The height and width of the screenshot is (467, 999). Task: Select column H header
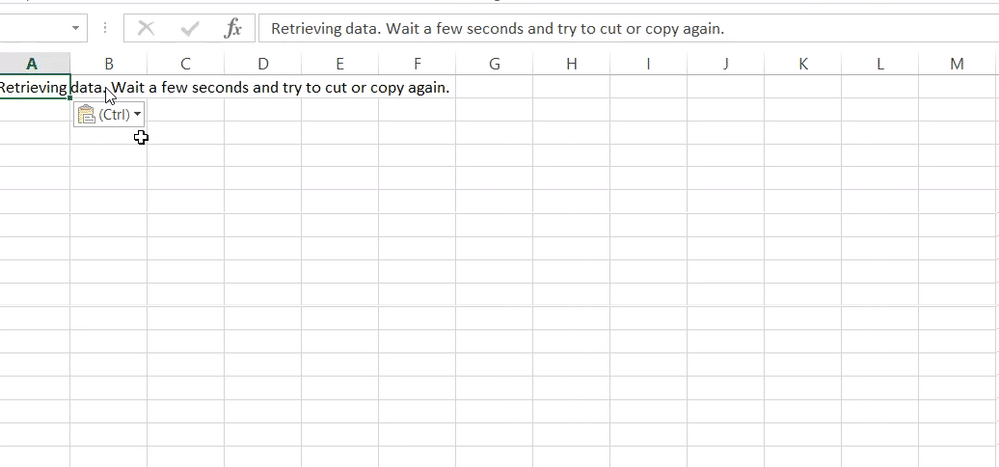pyautogui.click(x=571, y=64)
